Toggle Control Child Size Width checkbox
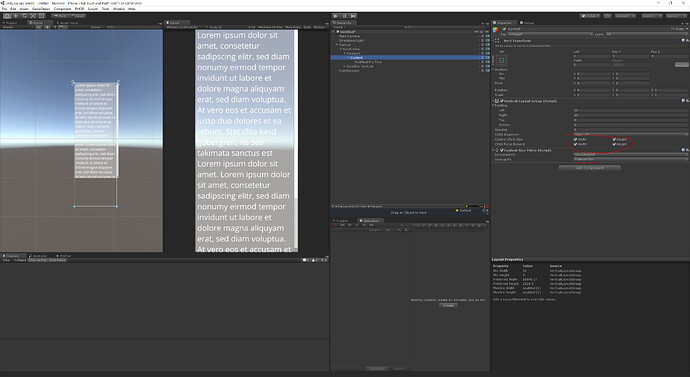 point(575,139)
